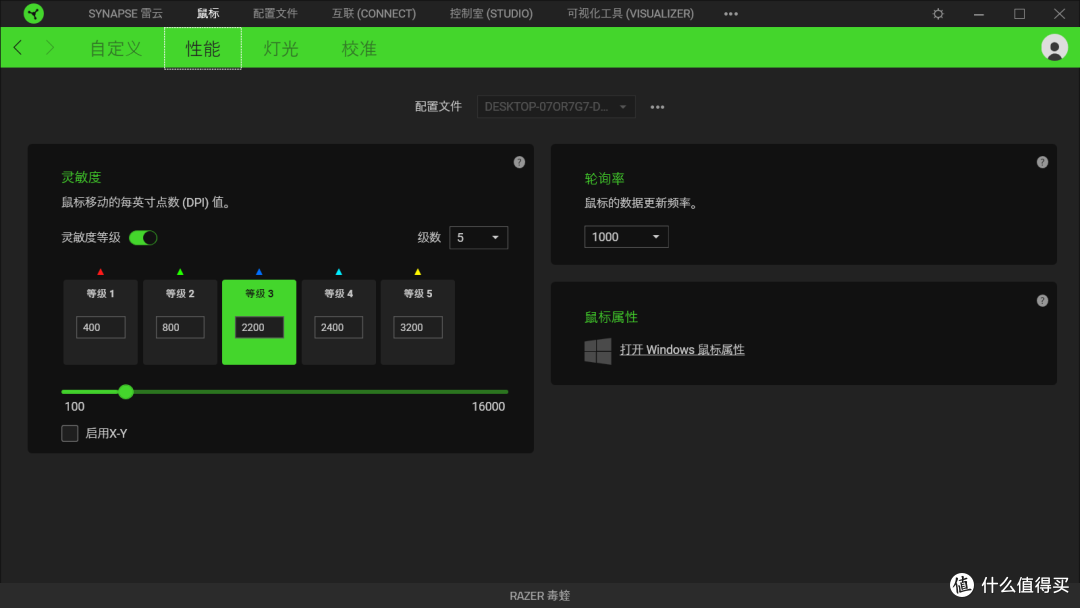Open the user account avatar
Viewport: 1080px width, 608px height.
point(1054,48)
